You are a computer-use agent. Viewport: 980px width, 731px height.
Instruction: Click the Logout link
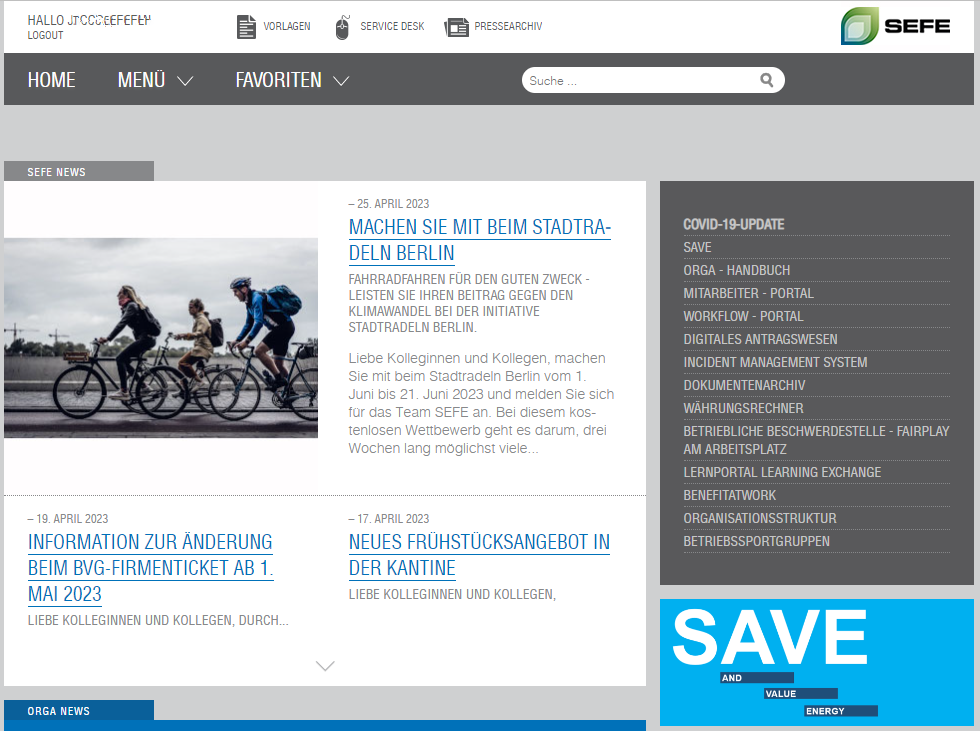pos(45,36)
